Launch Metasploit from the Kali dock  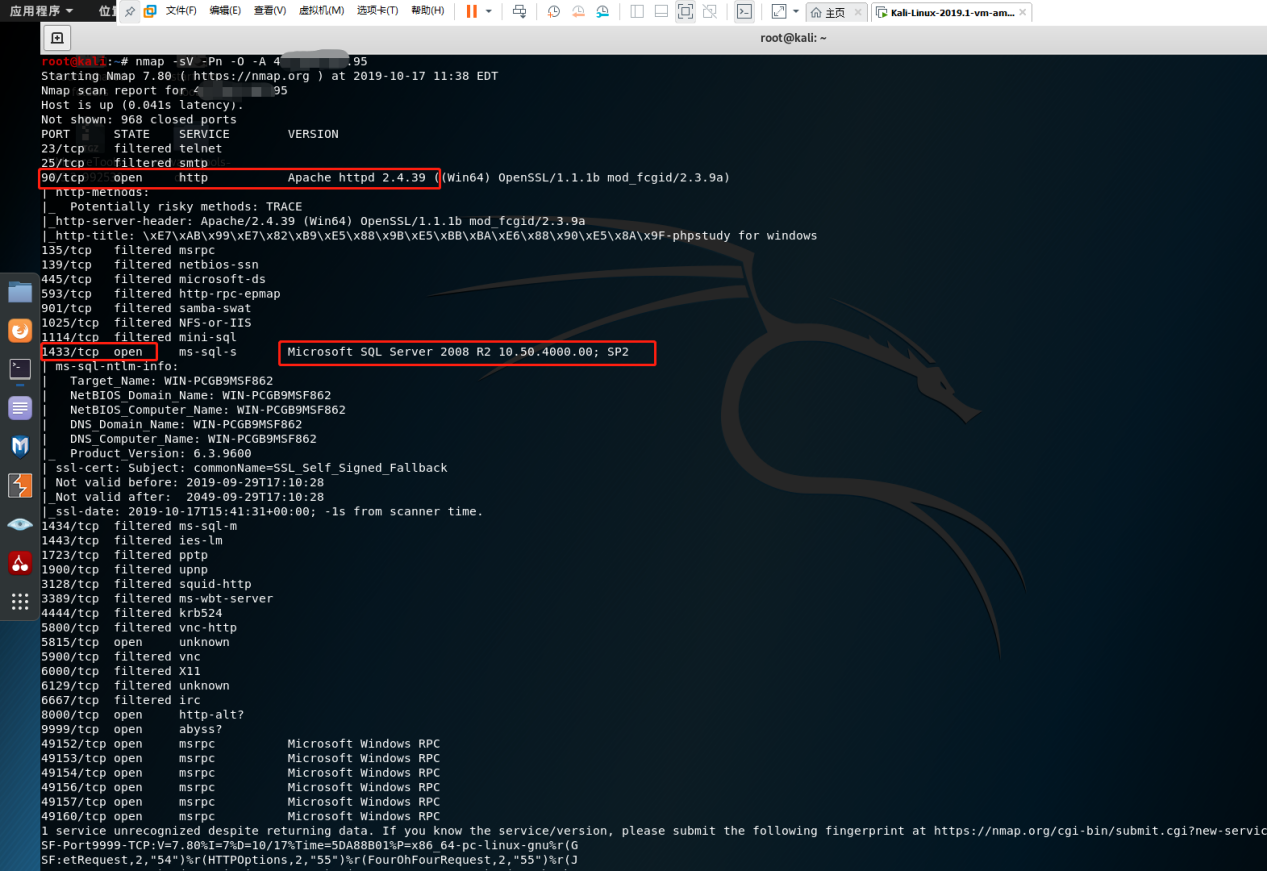[20, 446]
